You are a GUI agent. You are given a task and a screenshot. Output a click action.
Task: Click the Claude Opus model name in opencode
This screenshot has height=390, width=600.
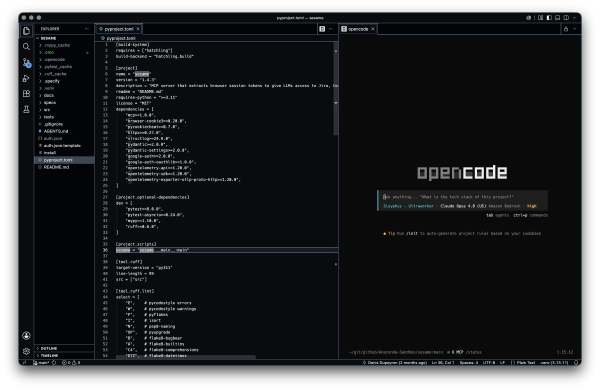[x=463, y=206]
